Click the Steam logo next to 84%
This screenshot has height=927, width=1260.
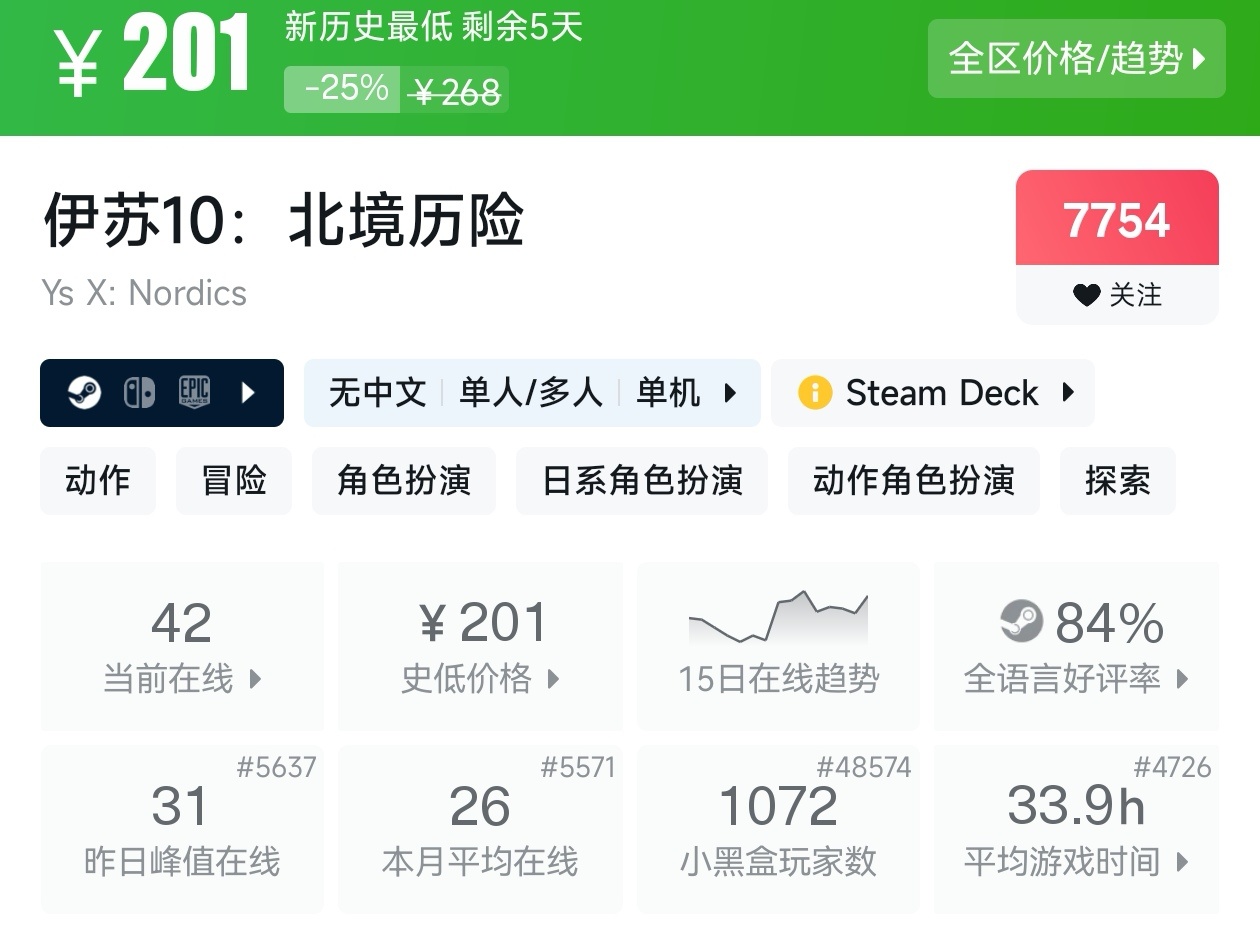[1021, 622]
